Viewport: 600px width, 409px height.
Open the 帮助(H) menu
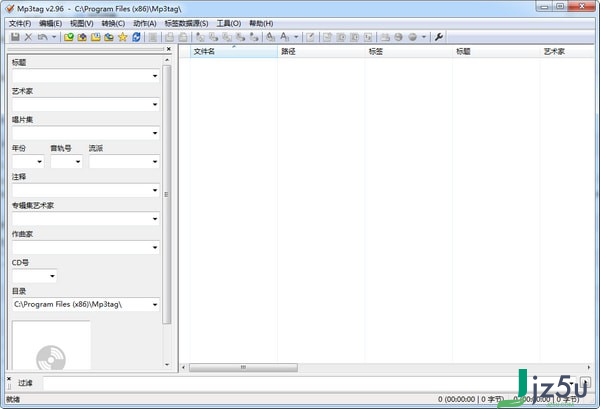click(261, 23)
